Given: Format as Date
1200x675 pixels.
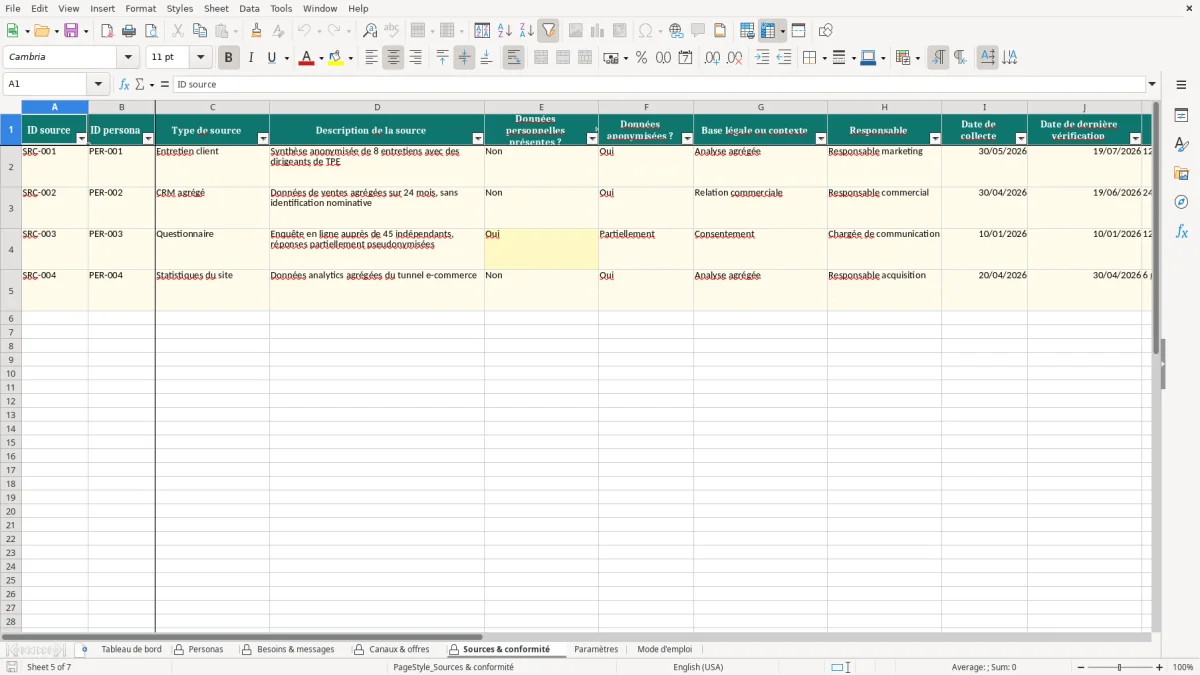Looking at the screenshot, I should pos(685,58).
